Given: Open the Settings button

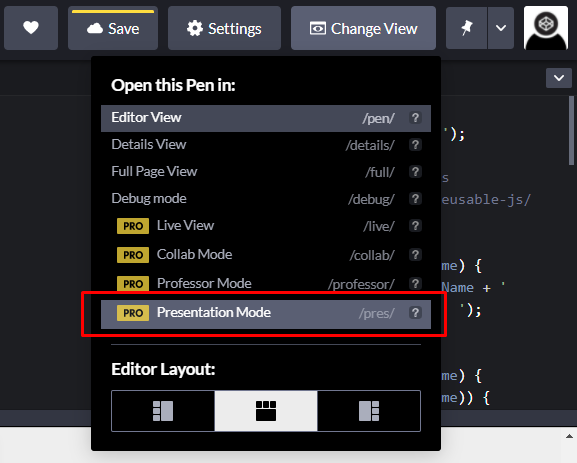Looking at the screenshot, I should 224,29.
